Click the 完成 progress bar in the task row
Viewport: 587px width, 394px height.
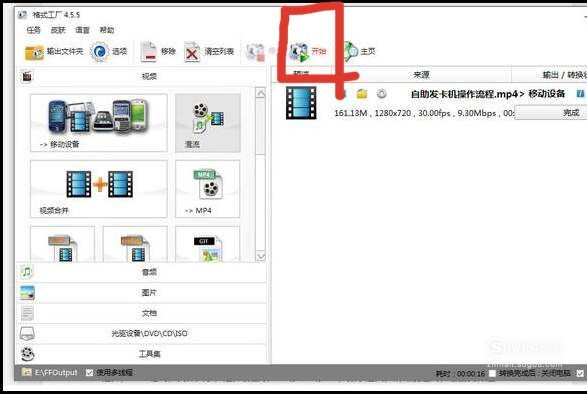tap(551, 112)
